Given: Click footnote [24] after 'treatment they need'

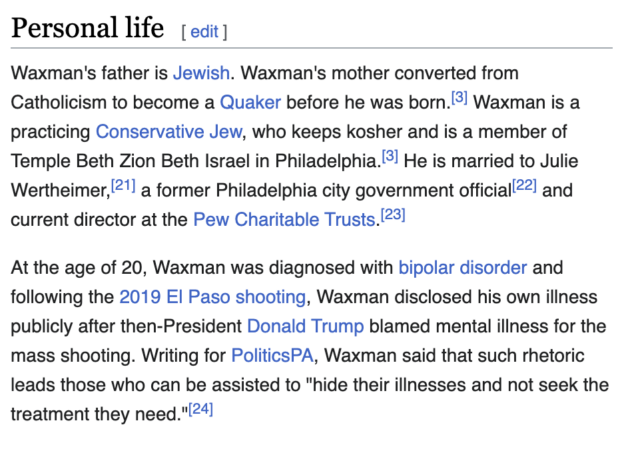Looking at the screenshot, I should 201,409.
